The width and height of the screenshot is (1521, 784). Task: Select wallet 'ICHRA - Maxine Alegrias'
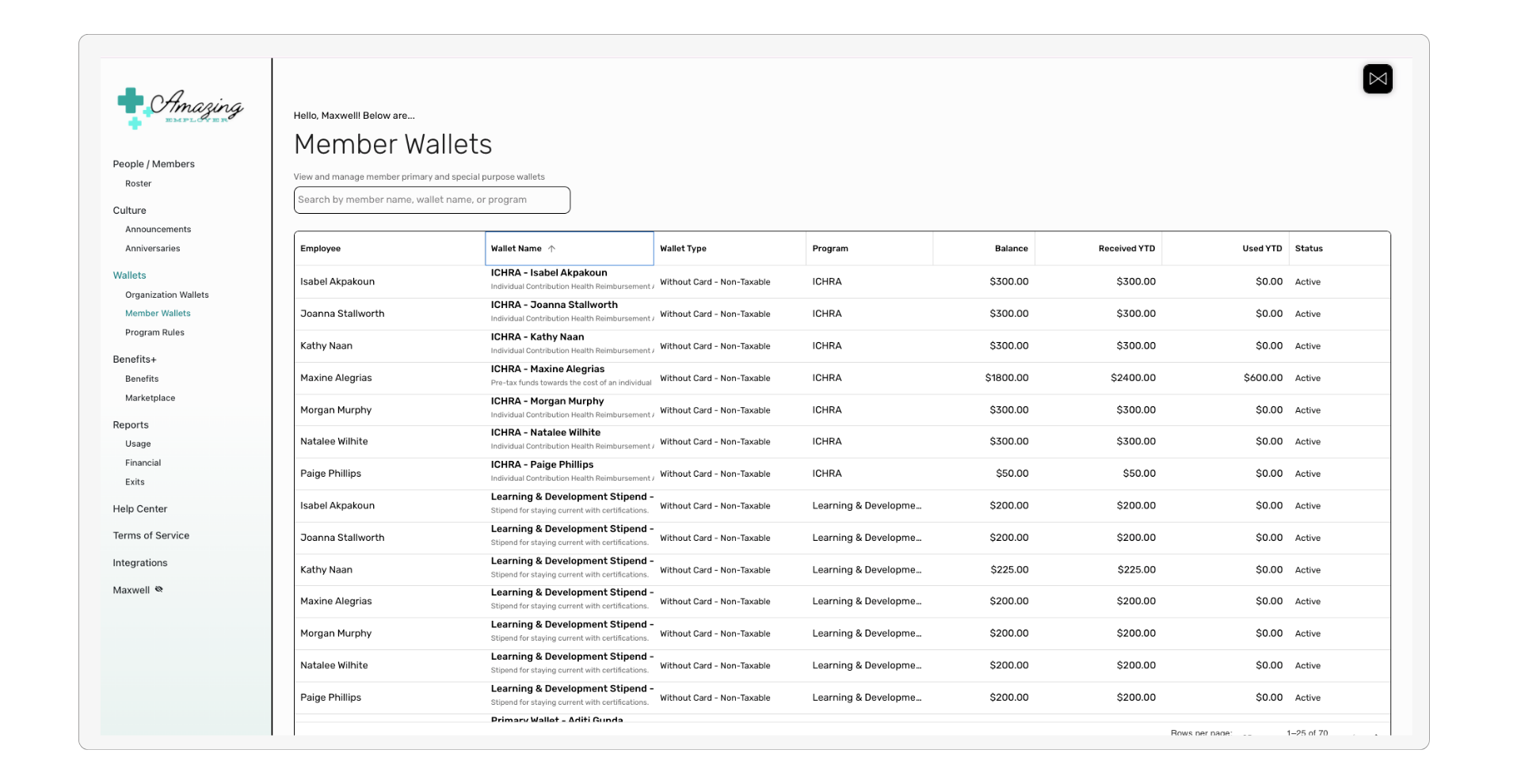547,369
